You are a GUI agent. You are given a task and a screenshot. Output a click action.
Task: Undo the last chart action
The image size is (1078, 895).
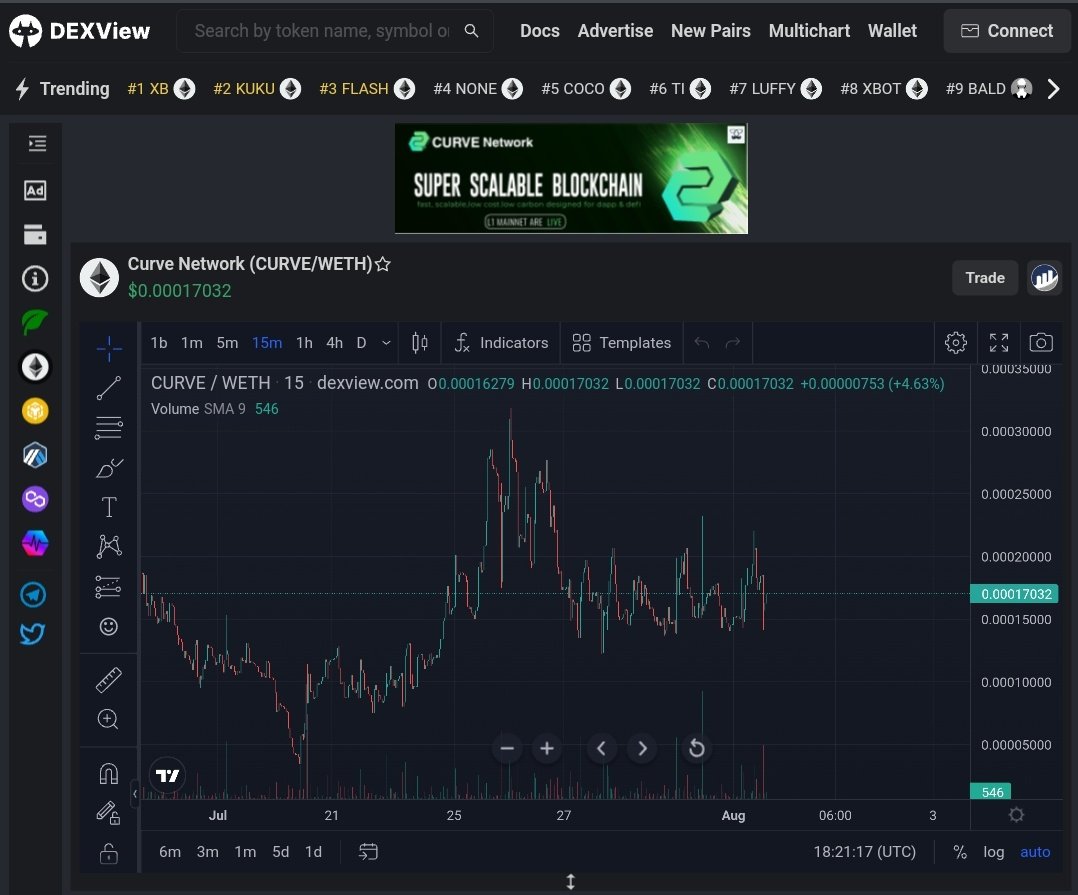(x=701, y=342)
